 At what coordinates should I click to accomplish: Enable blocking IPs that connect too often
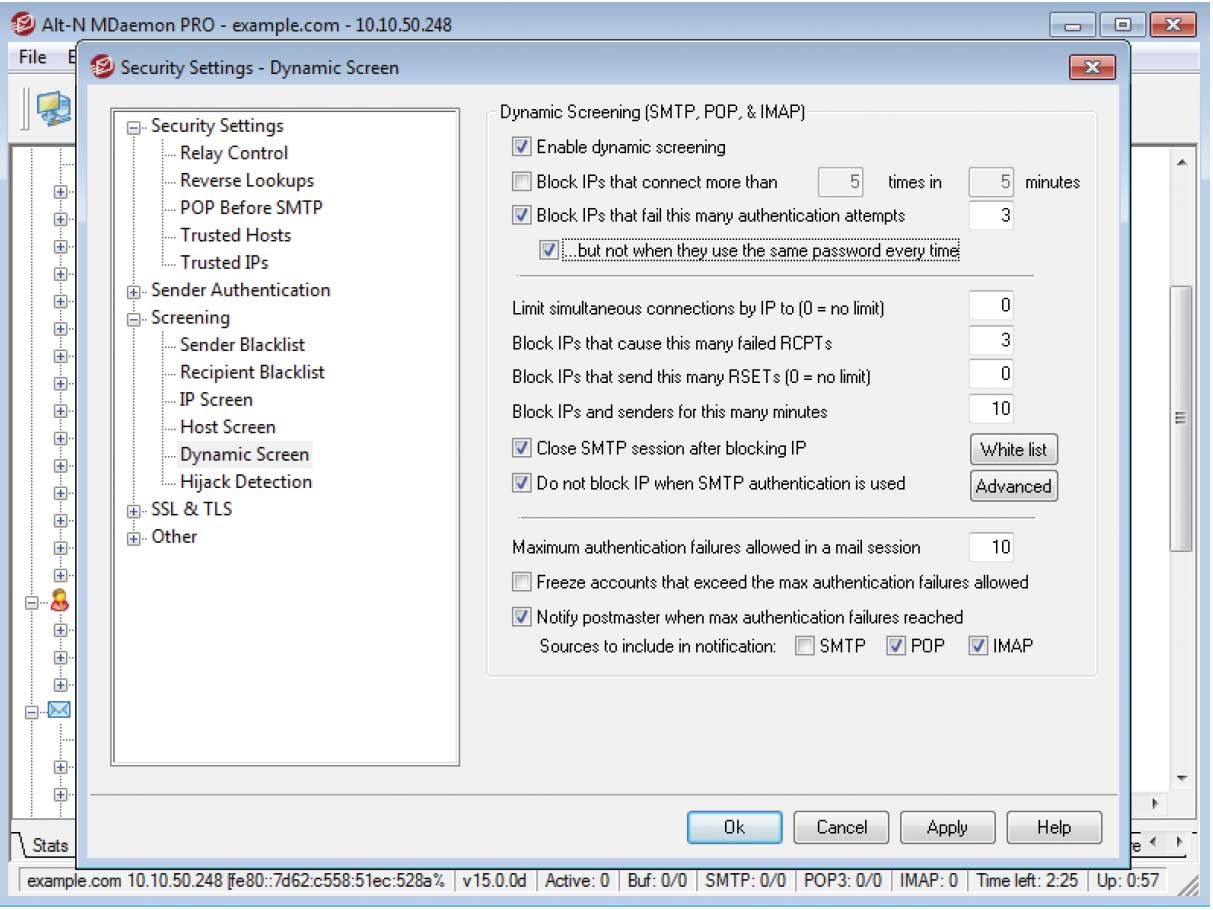pyautogui.click(x=521, y=182)
